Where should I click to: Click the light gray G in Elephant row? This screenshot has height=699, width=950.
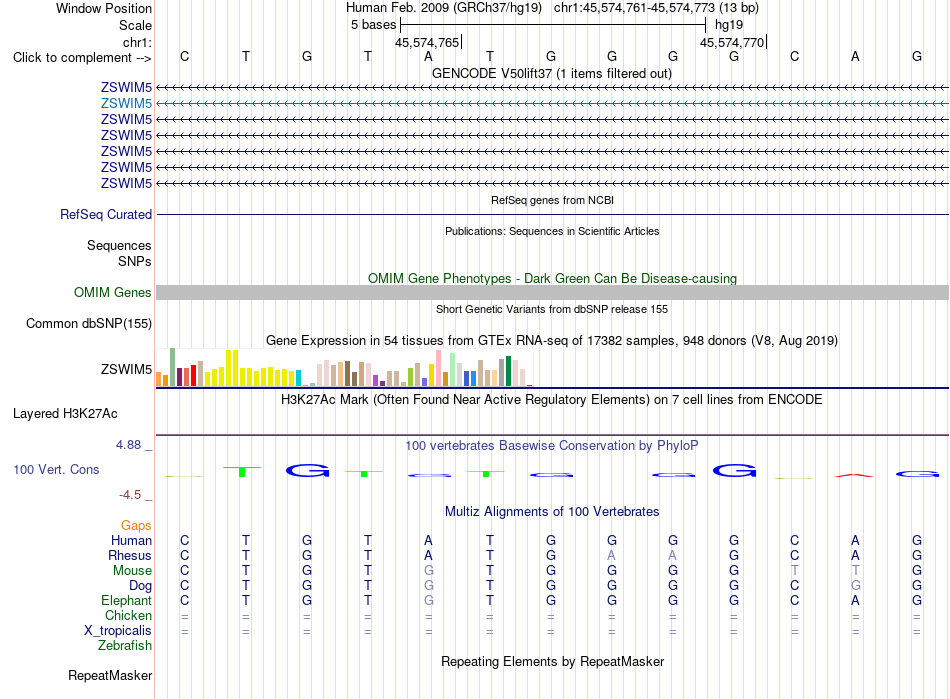pos(428,600)
